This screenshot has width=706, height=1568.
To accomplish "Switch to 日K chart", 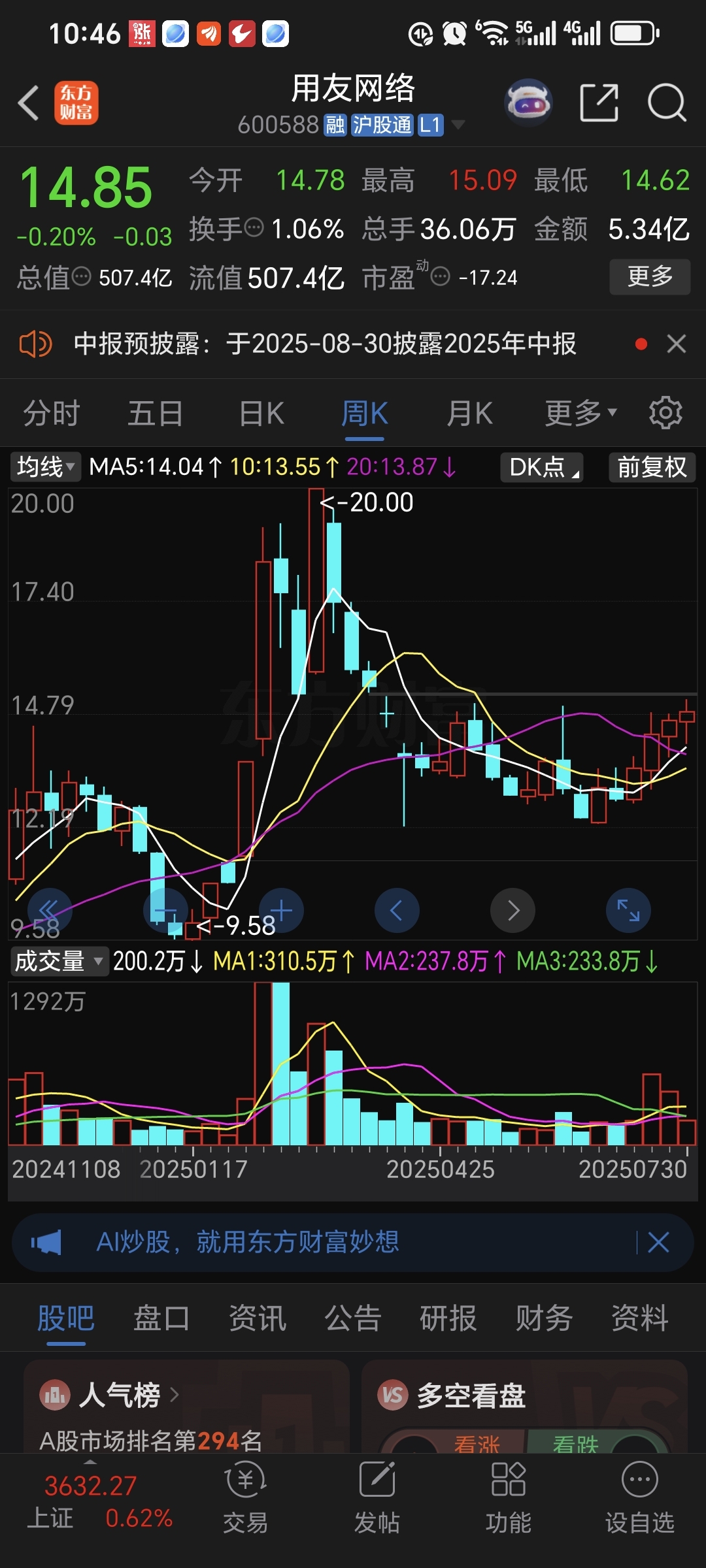I will click(261, 413).
